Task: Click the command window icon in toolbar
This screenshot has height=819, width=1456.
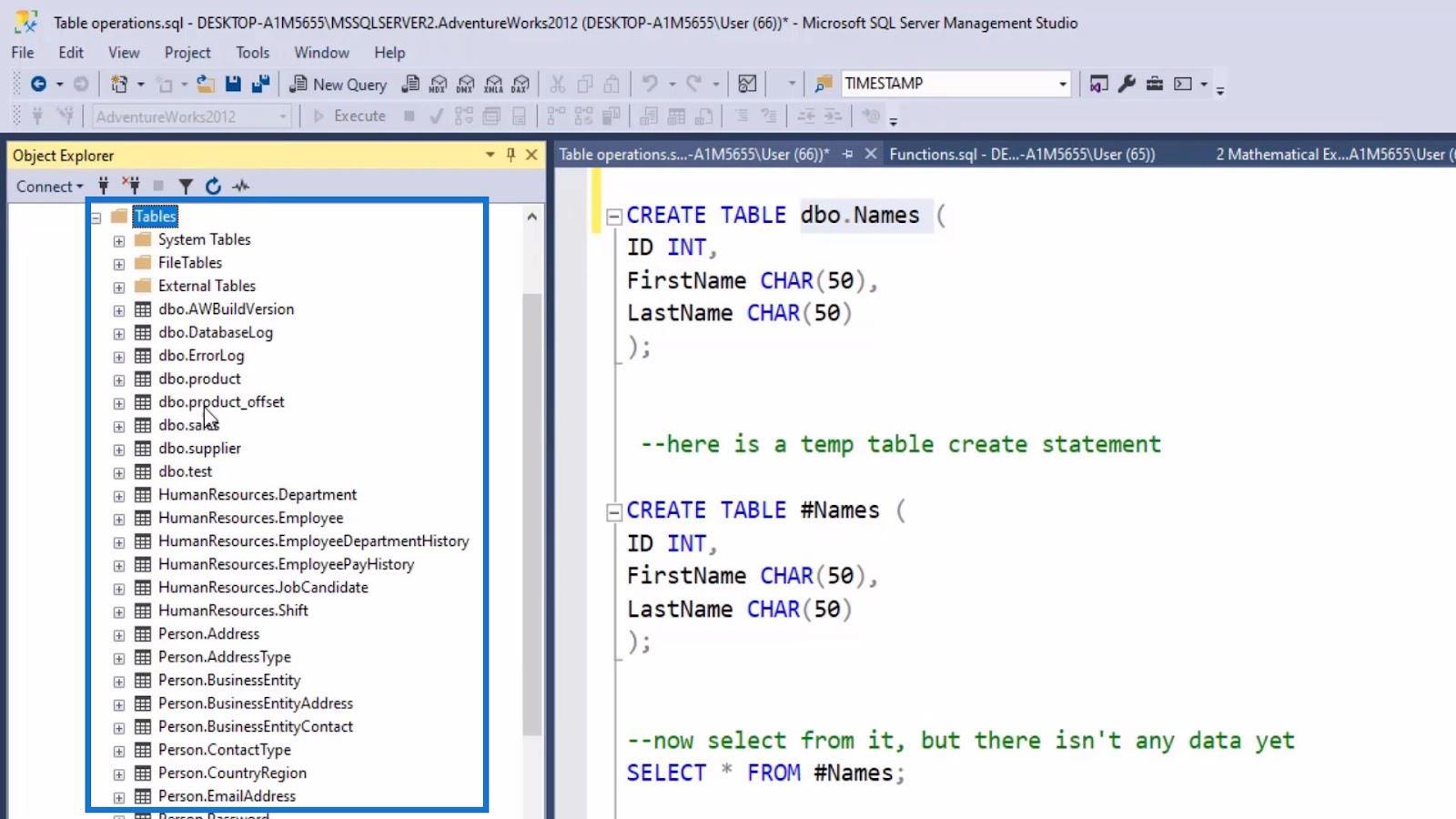Action: 1182,84
